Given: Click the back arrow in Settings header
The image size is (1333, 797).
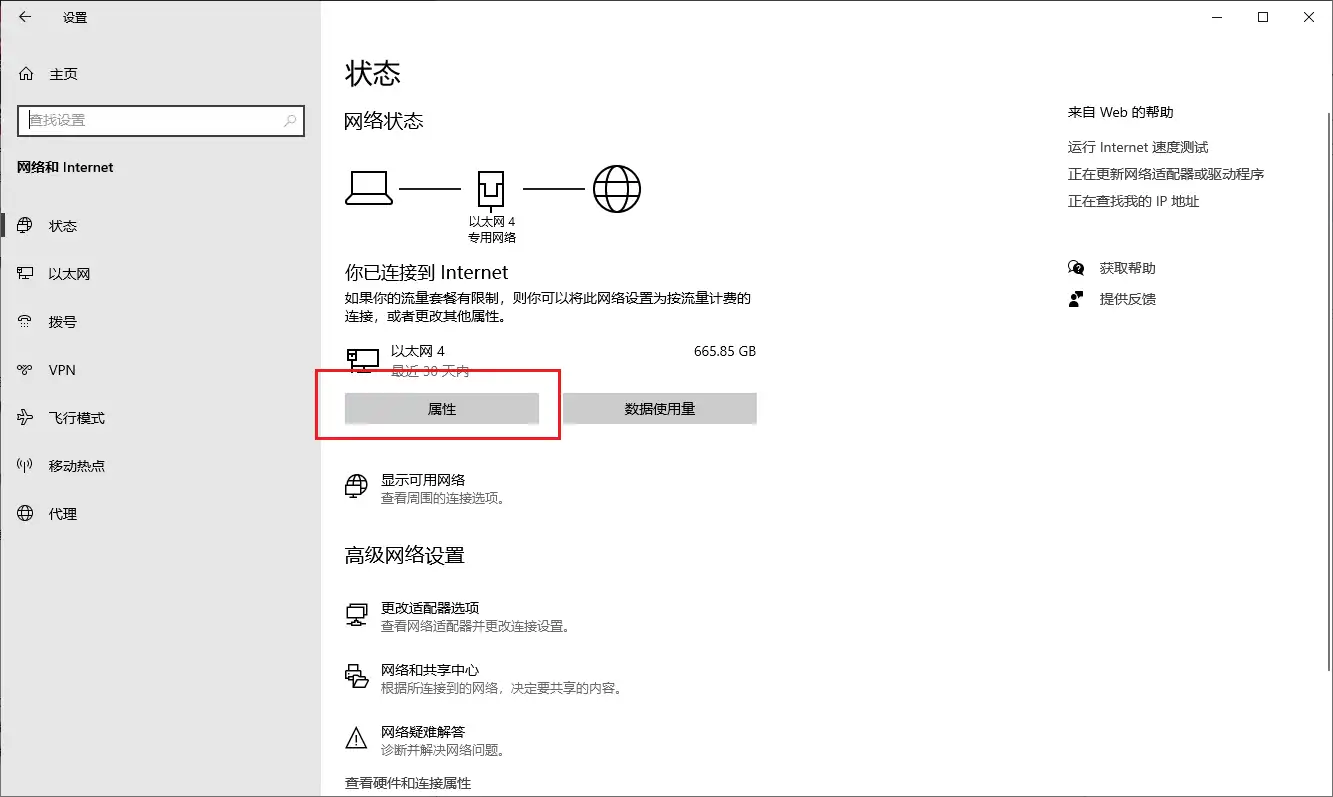Looking at the screenshot, I should (x=25, y=17).
